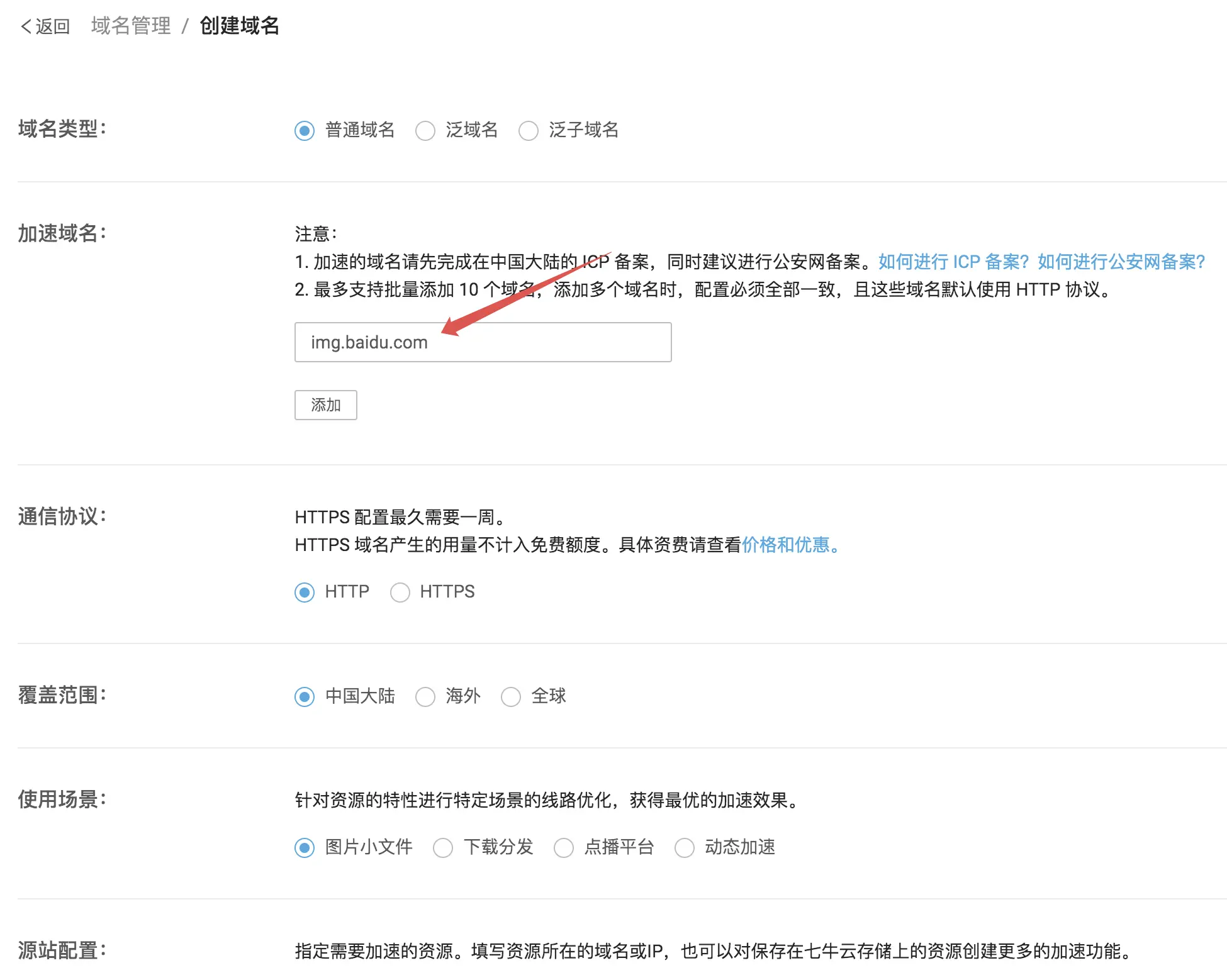Open 域名管理 breadcrumb link

131,26
